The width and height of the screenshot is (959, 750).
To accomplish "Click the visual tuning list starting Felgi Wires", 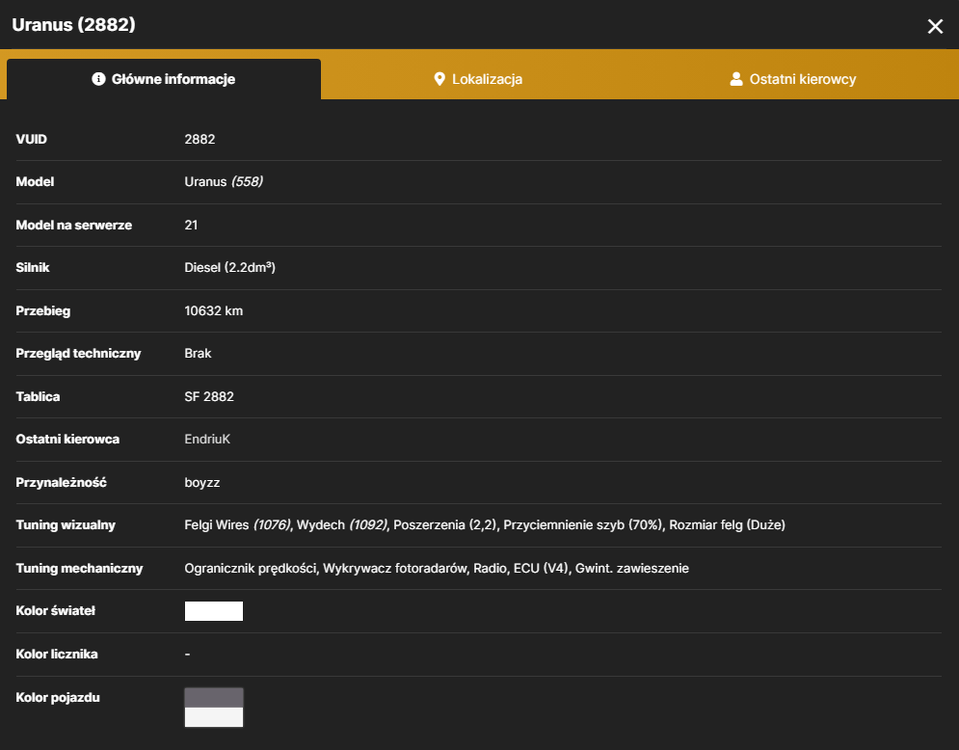I will click(x=484, y=525).
